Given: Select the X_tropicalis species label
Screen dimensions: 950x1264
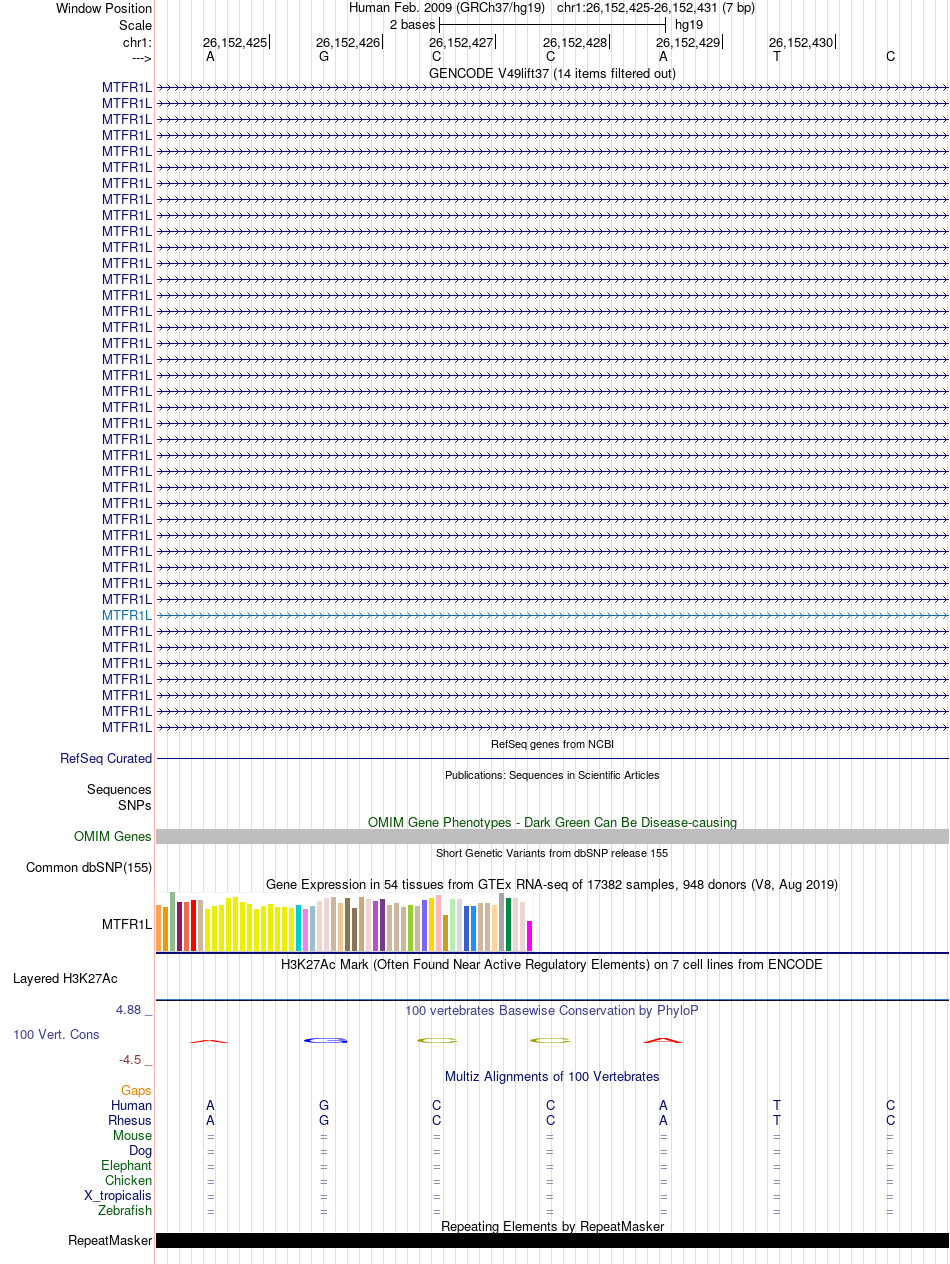Looking at the screenshot, I should click(118, 1196).
